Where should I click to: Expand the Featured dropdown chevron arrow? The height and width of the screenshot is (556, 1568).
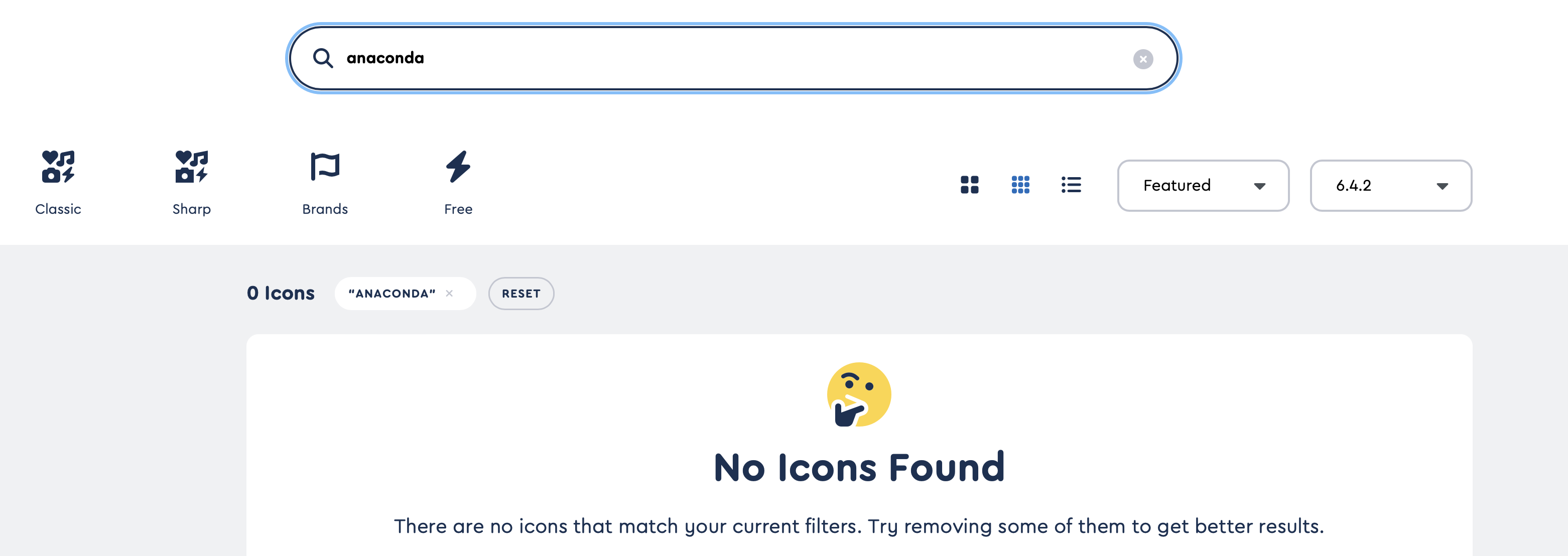(1261, 187)
